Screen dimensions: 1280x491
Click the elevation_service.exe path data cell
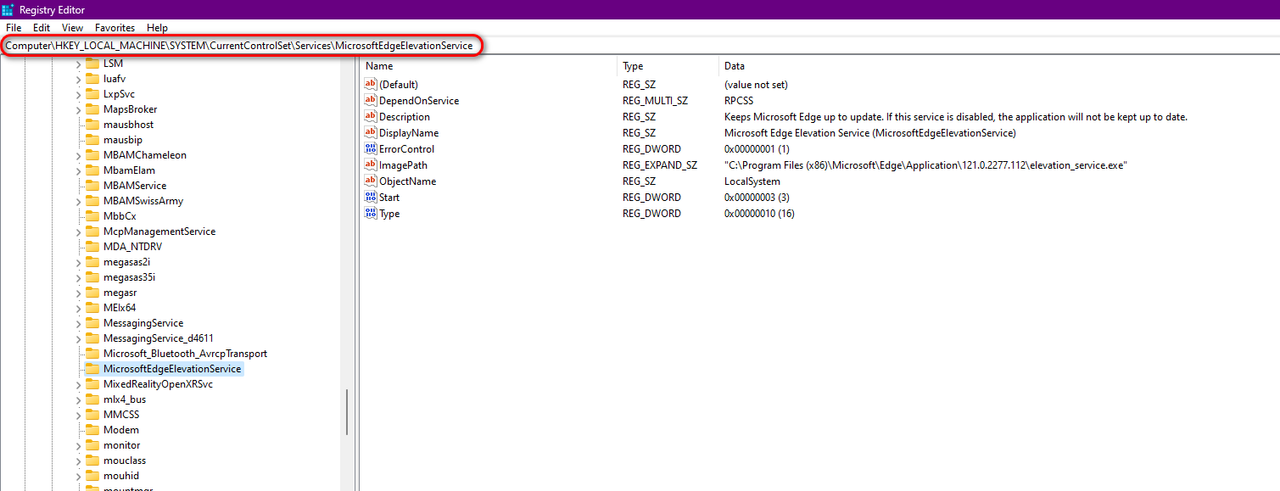click(x=926, y=165)
